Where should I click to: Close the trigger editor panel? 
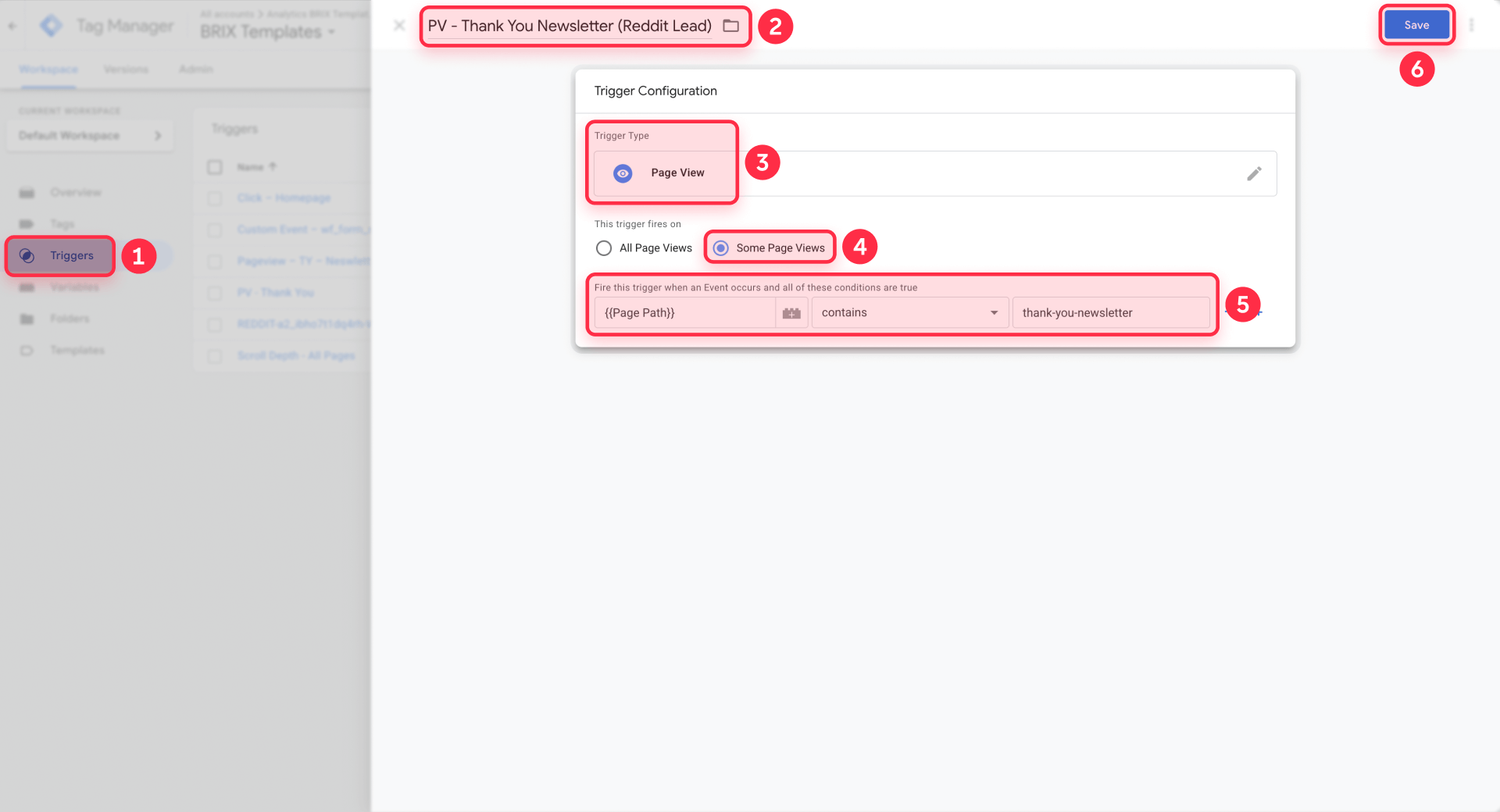coord(399,25)
